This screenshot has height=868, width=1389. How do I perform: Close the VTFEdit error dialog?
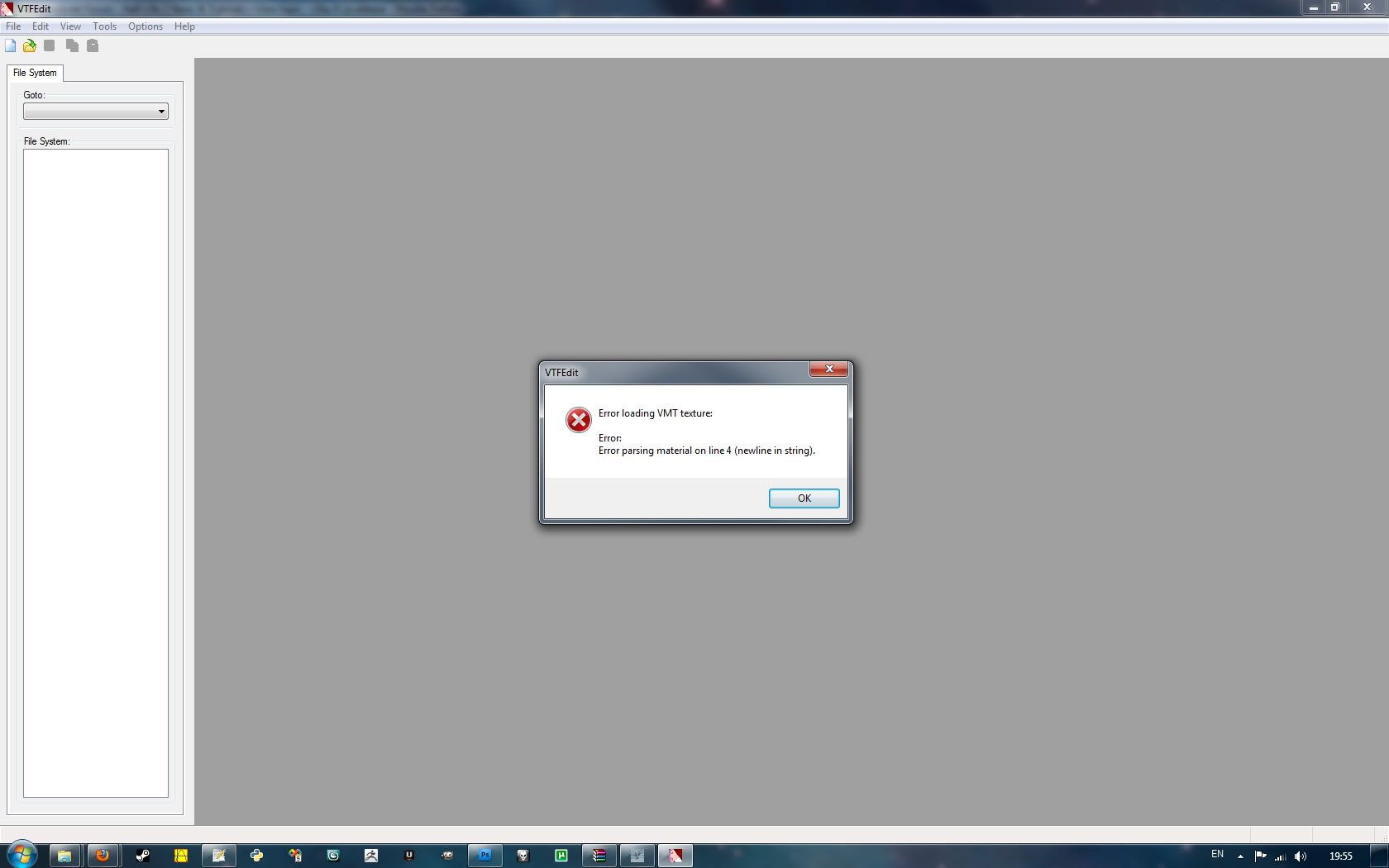pyautogui.click(x=828, y=369)
